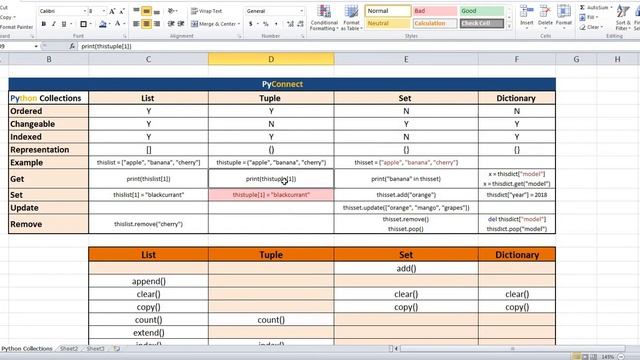This screenshot has height=360, width=640.
Task: Increase font size with Grow Font icon
Action: 112,11
